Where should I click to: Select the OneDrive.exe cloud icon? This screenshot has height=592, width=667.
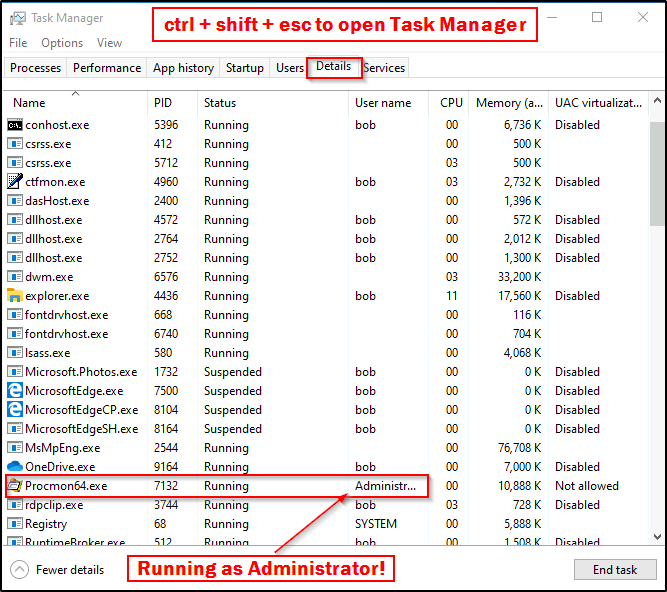[15, 467]
